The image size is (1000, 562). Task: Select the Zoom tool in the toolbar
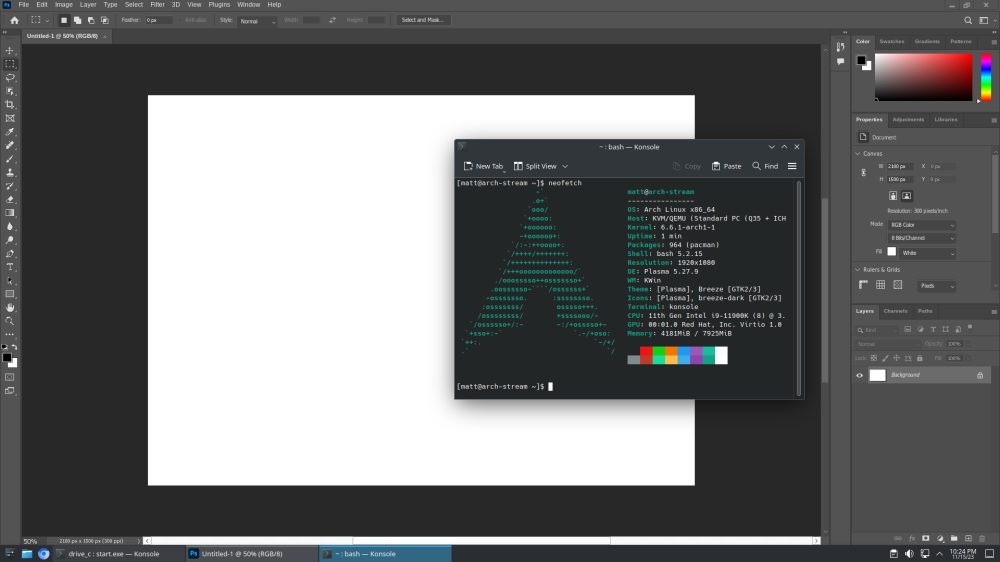(x=10, y=321)
